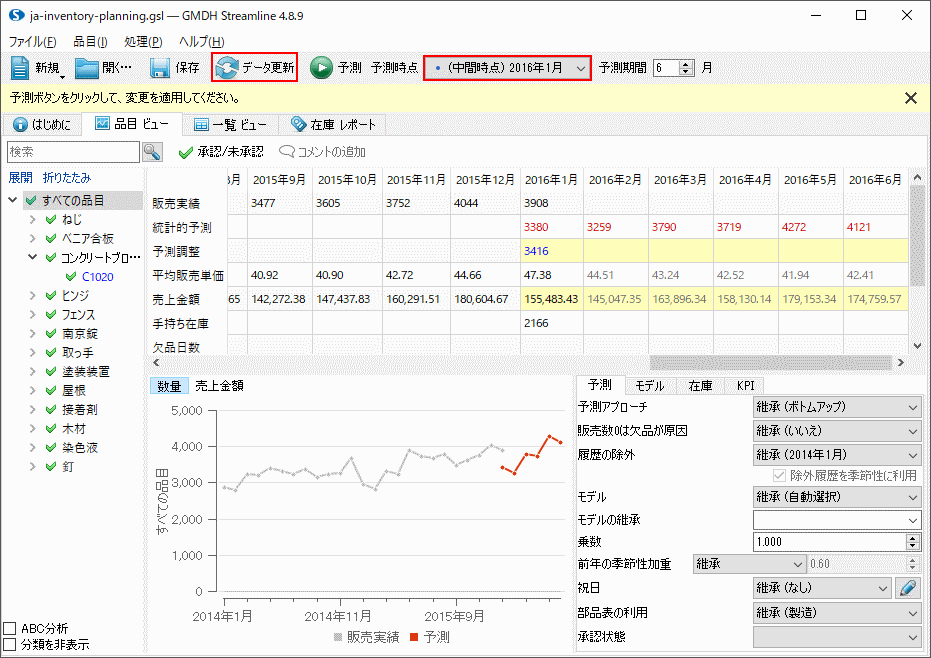Screen dimensions: 931x658
Task: Click the 売上金額 chart button
Action: 219,386
